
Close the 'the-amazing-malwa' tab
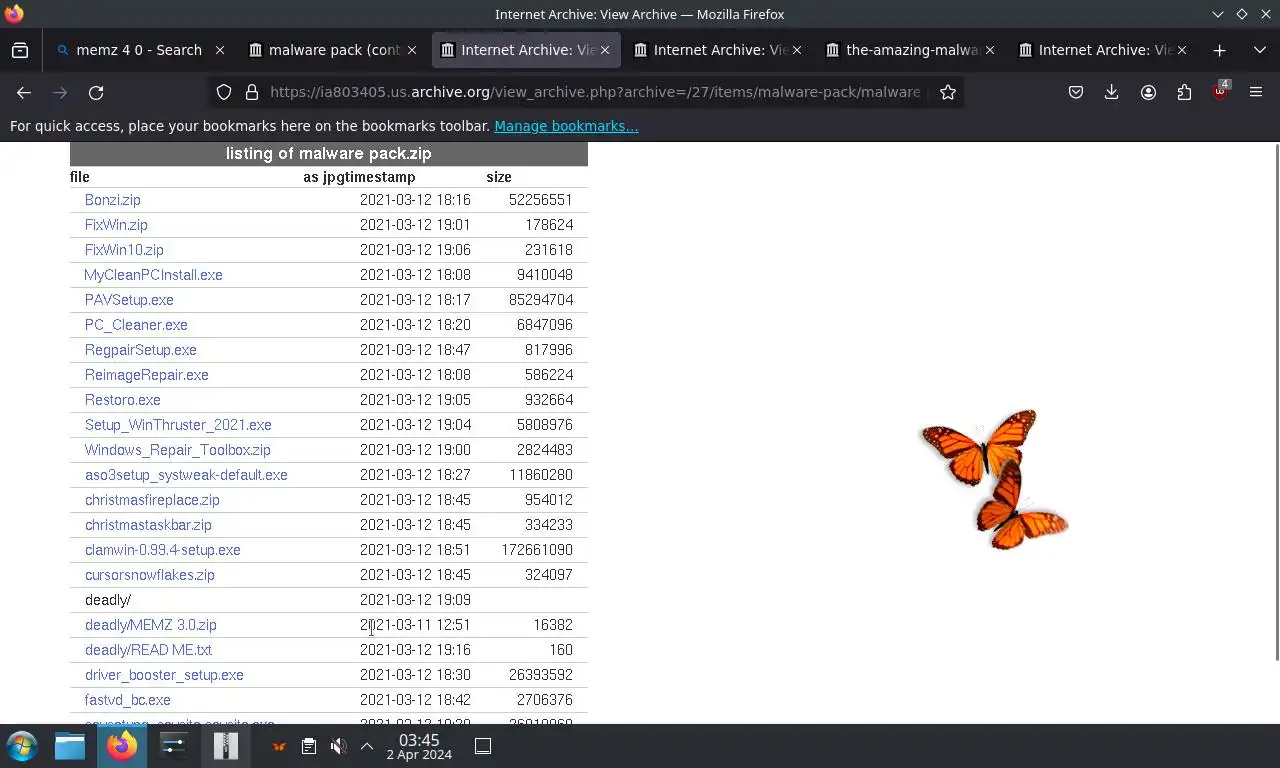(x=990, y=50)
